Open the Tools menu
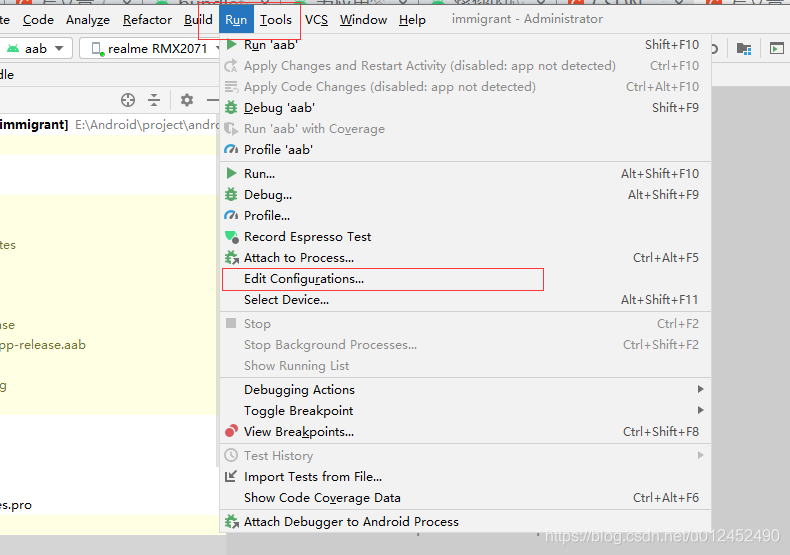790x555 pixels. click(276, 20)
